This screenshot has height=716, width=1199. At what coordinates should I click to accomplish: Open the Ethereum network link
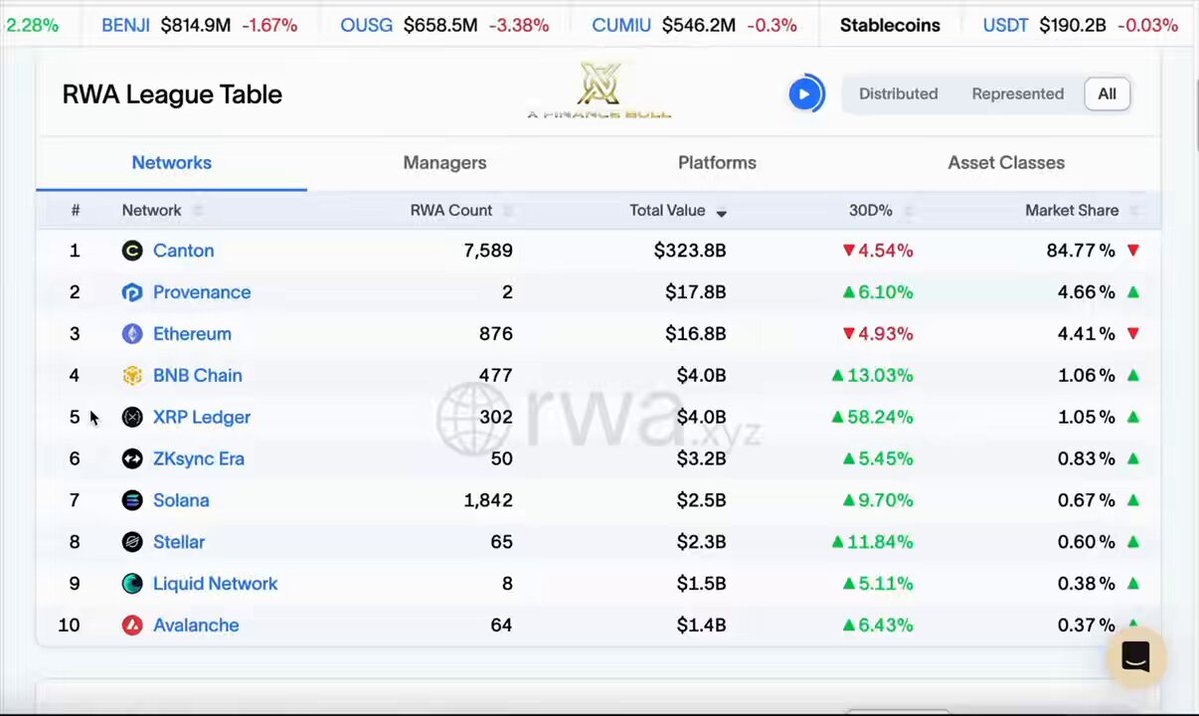pyautogui.click(x=192, y=334)
